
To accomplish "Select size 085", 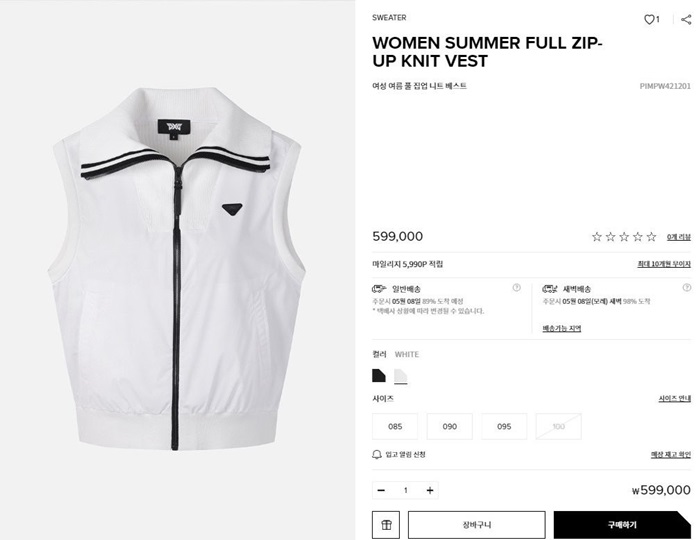I will coord(395,426).
